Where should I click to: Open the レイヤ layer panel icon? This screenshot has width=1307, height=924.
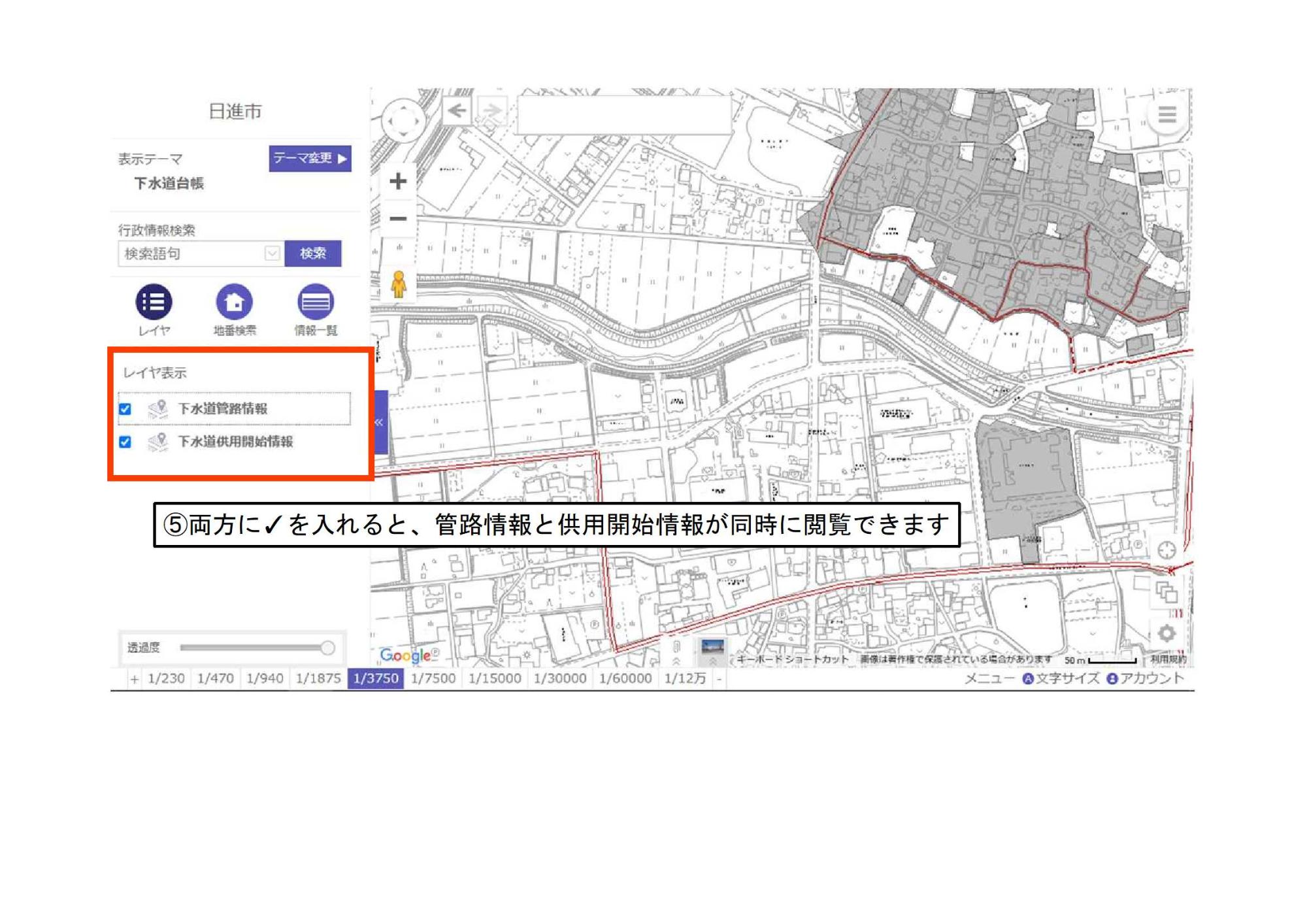click(154, 301)
